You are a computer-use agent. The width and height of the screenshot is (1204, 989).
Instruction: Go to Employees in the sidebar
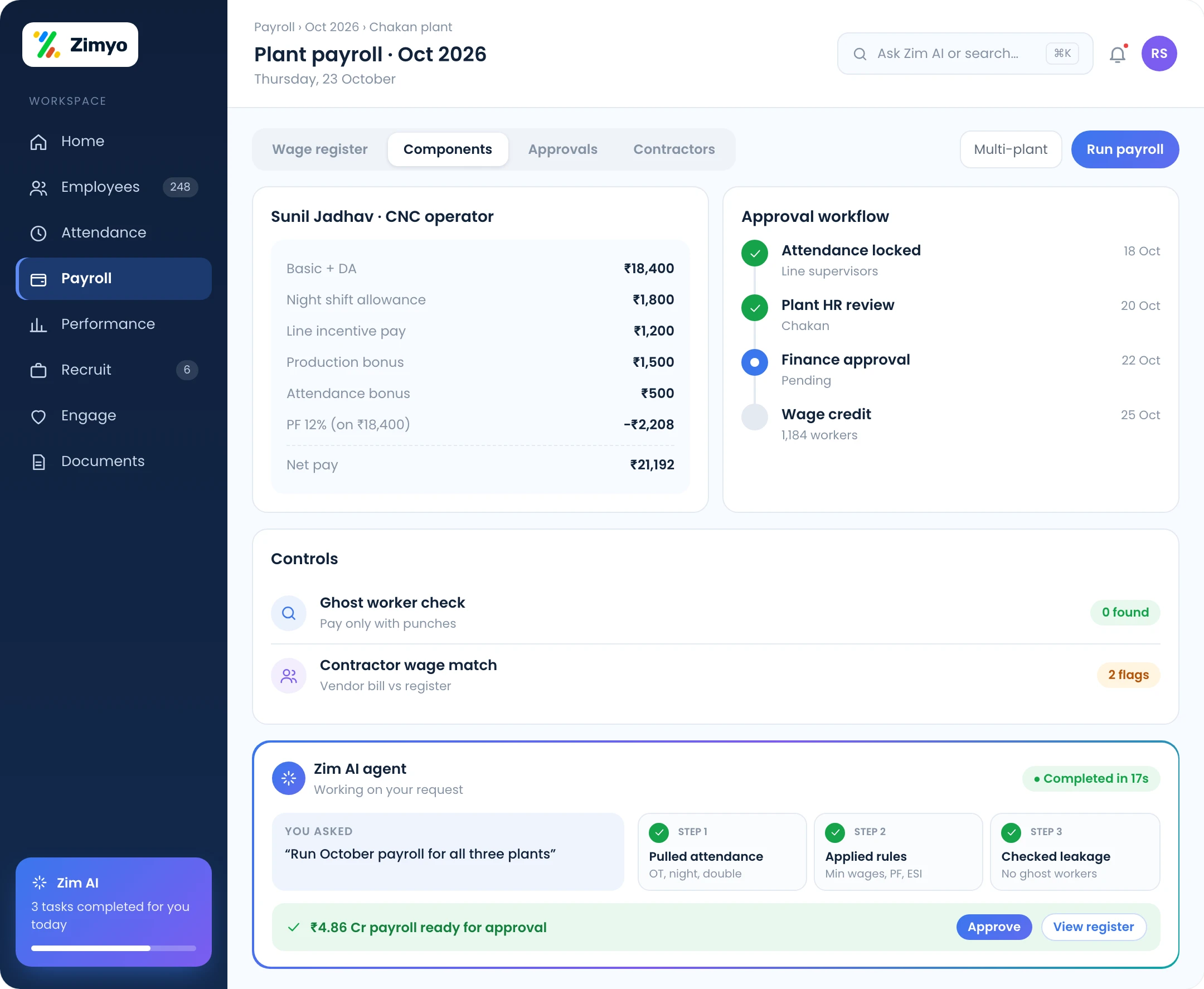coord(114,187)
